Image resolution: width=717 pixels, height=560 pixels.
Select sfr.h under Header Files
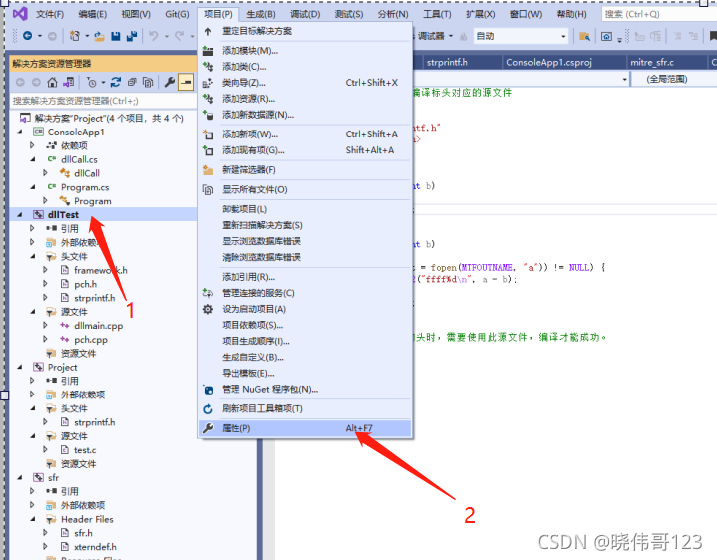pos(83,533)
